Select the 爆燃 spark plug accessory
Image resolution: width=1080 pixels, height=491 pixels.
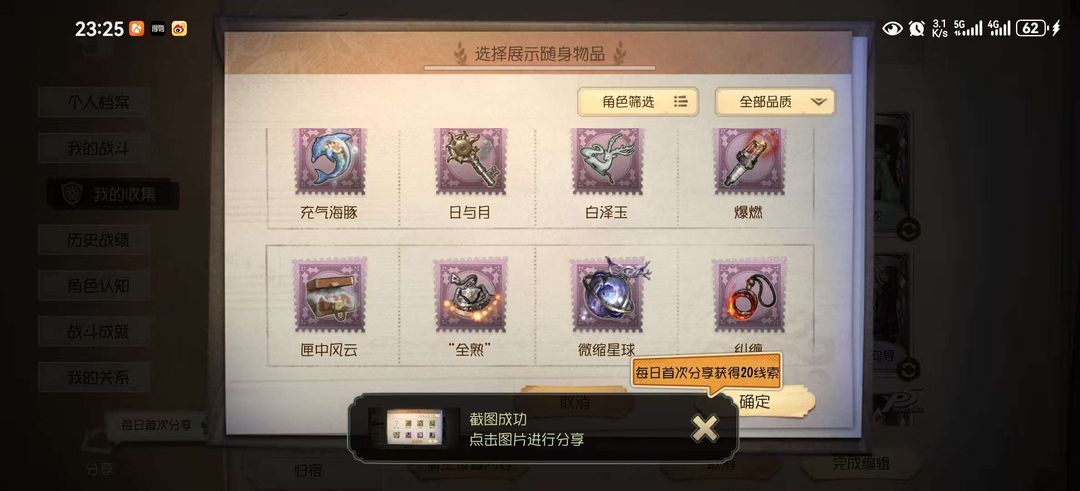point(749,161)
